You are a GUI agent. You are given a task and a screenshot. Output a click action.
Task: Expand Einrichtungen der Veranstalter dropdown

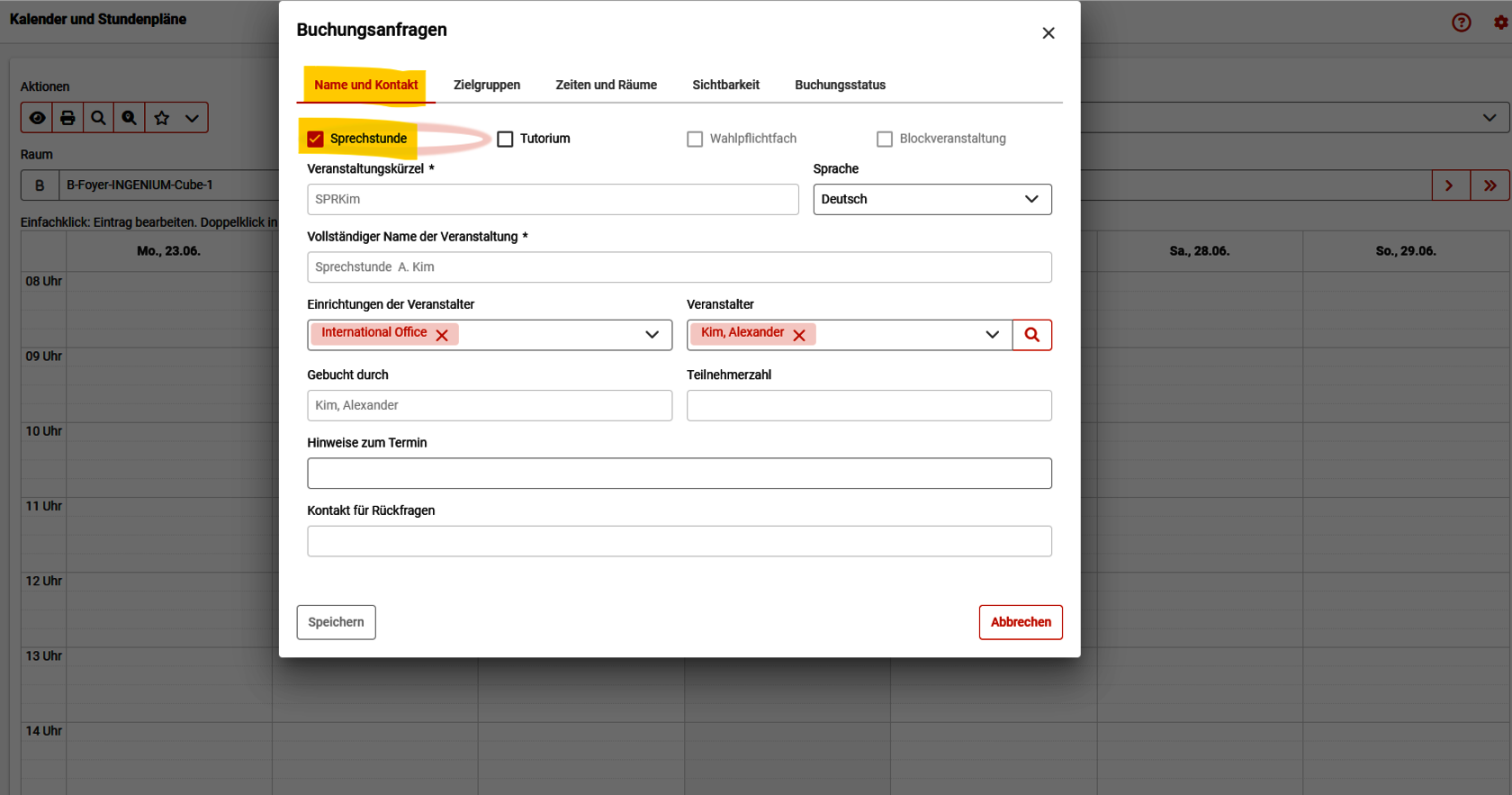652,335
